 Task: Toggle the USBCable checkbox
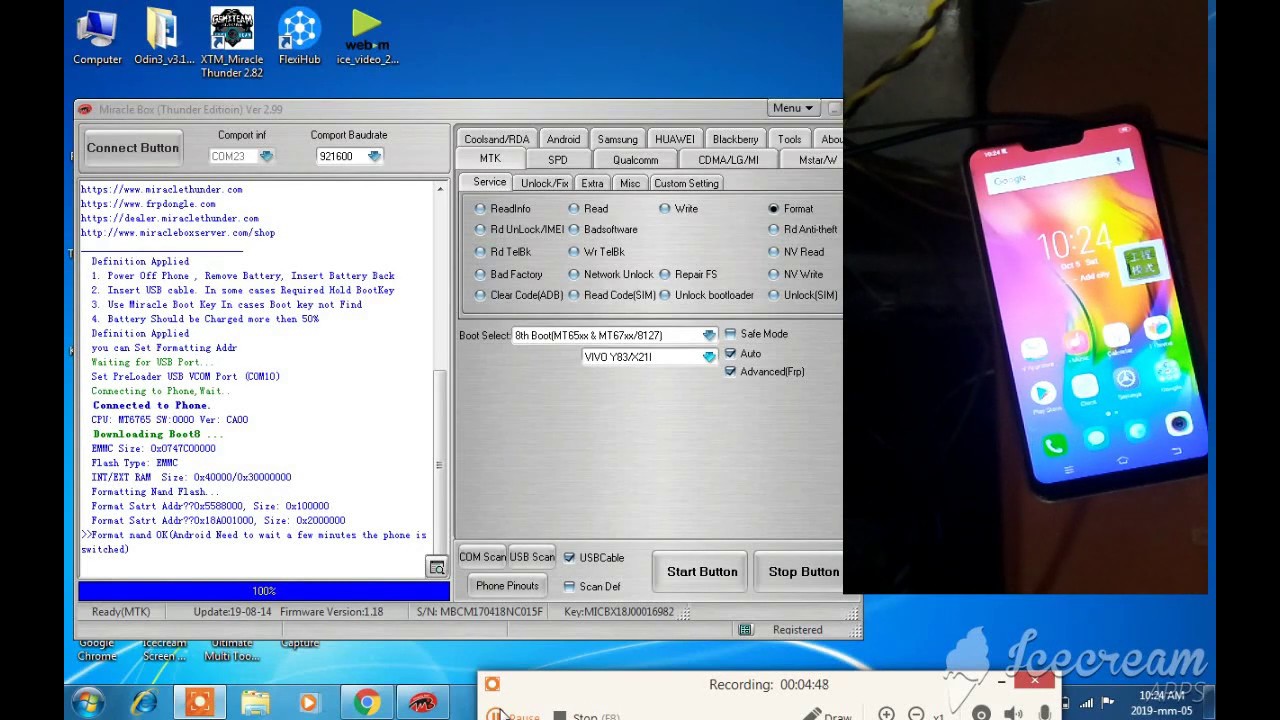(x=594, y=558)
